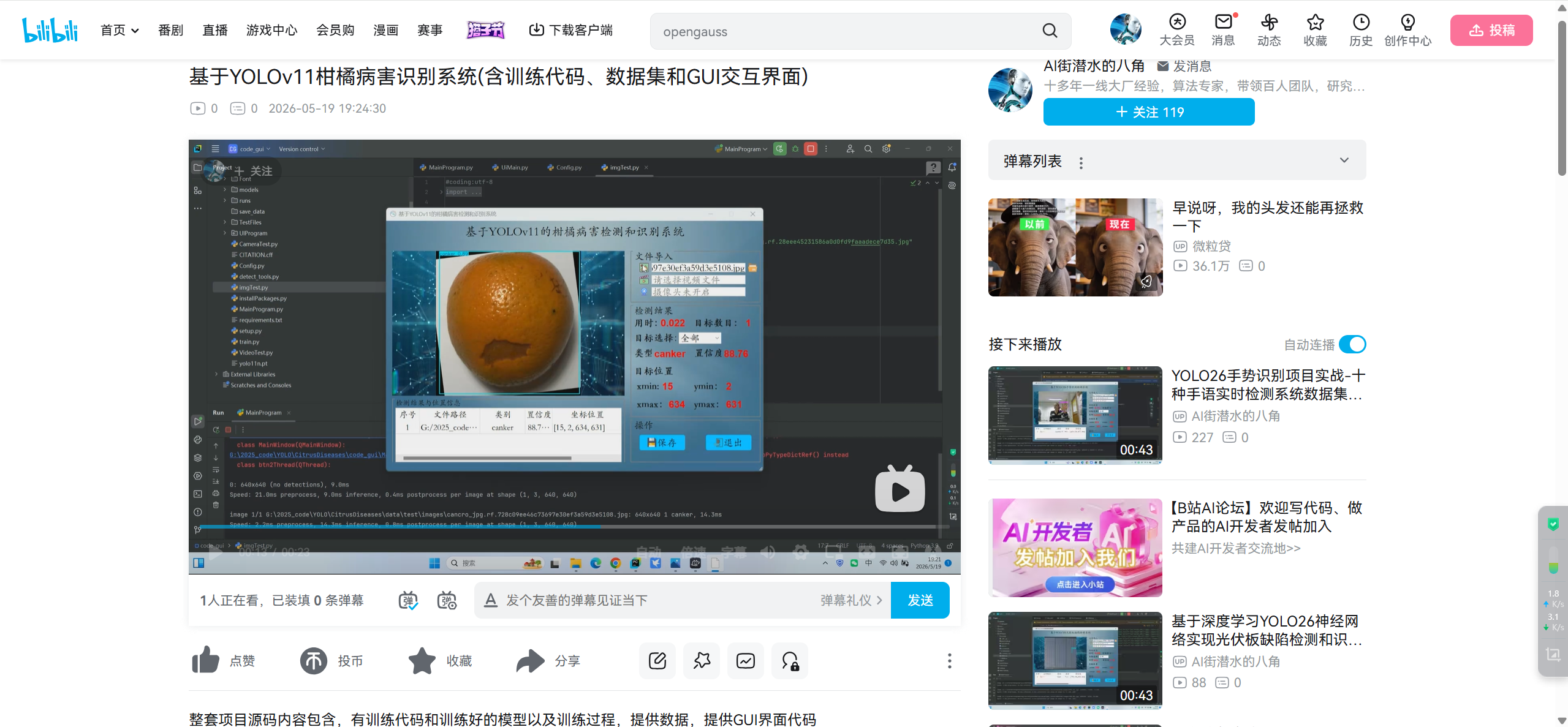Click the note-taking pencil icon
This screenshot has width=1568, height=727.
[x=657, y=660]
